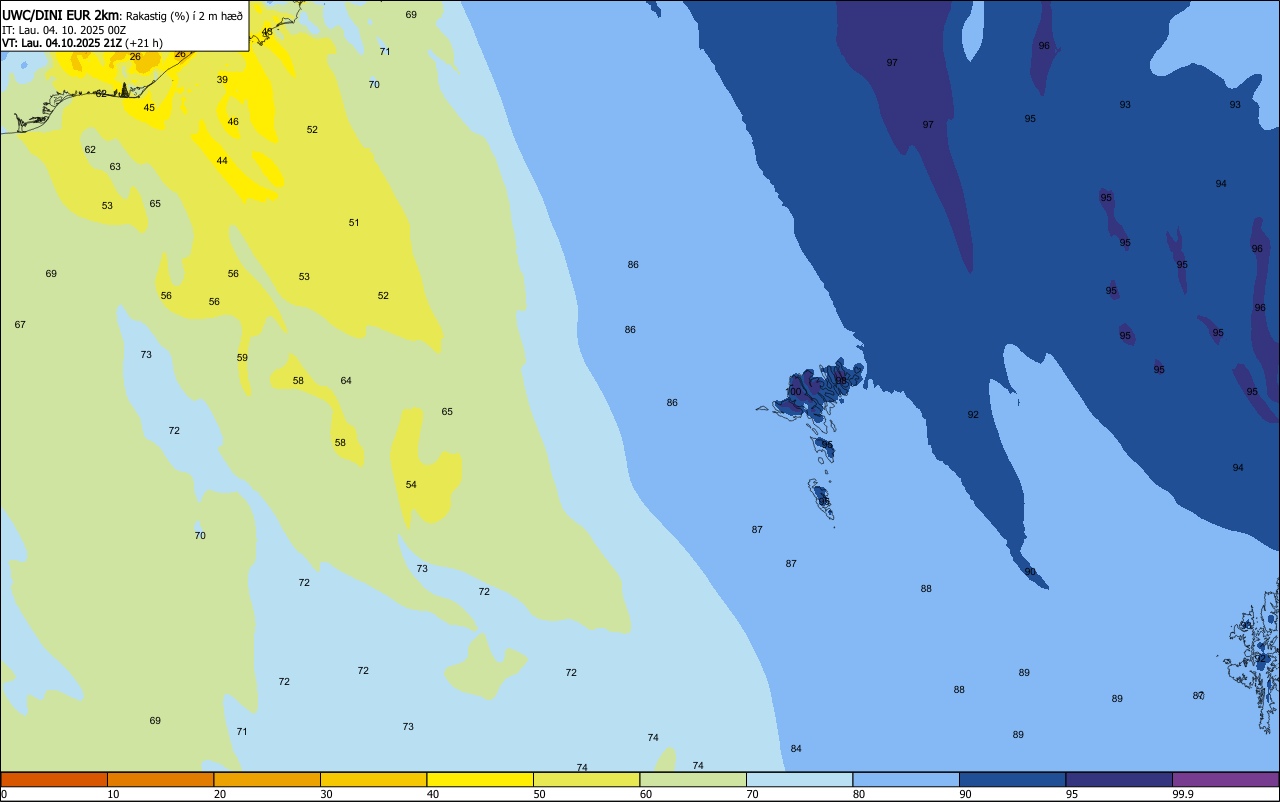Click the humidity value 100 on the islands
Viewport: 1280px width, 802px height.
(x=793, y=392)
